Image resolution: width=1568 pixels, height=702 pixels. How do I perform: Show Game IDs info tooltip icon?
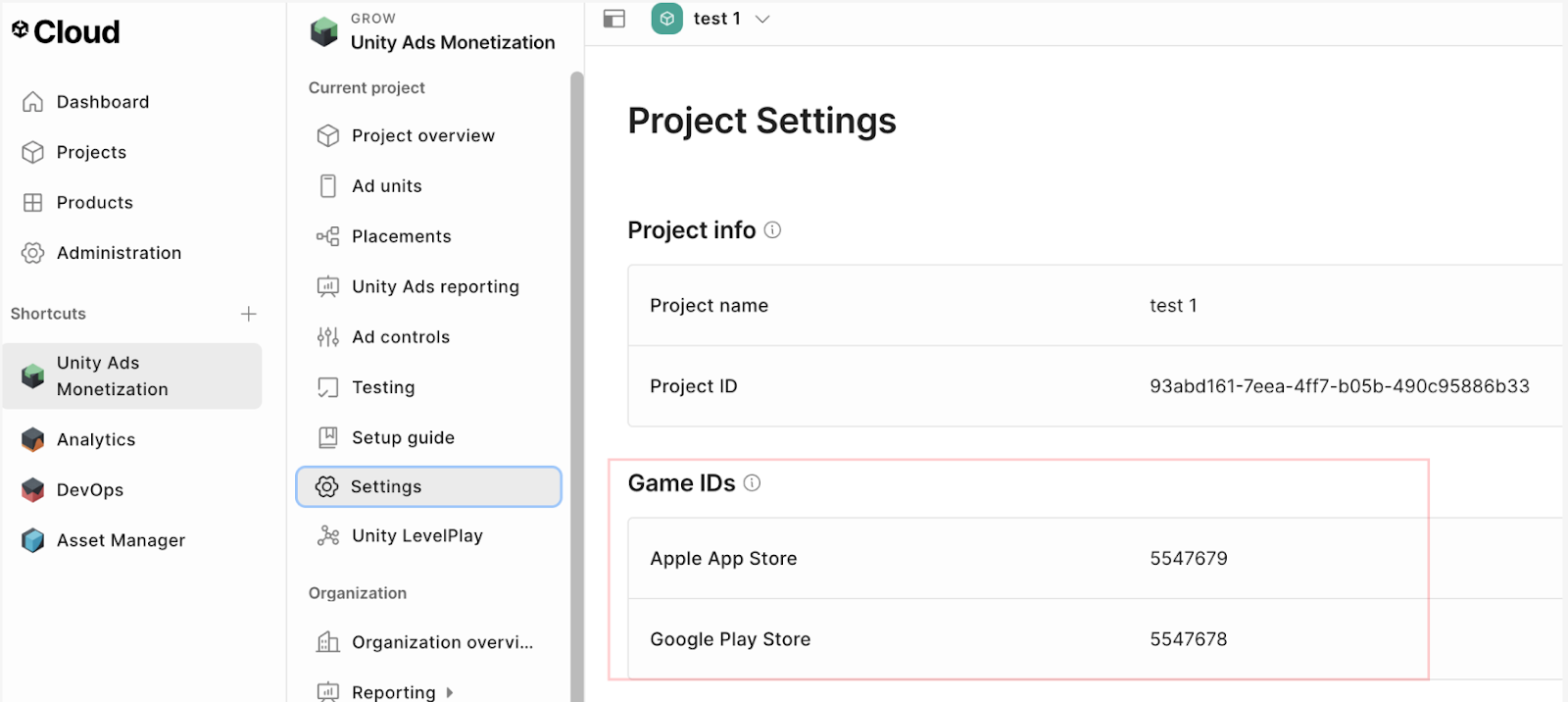[x=752, y=483]
